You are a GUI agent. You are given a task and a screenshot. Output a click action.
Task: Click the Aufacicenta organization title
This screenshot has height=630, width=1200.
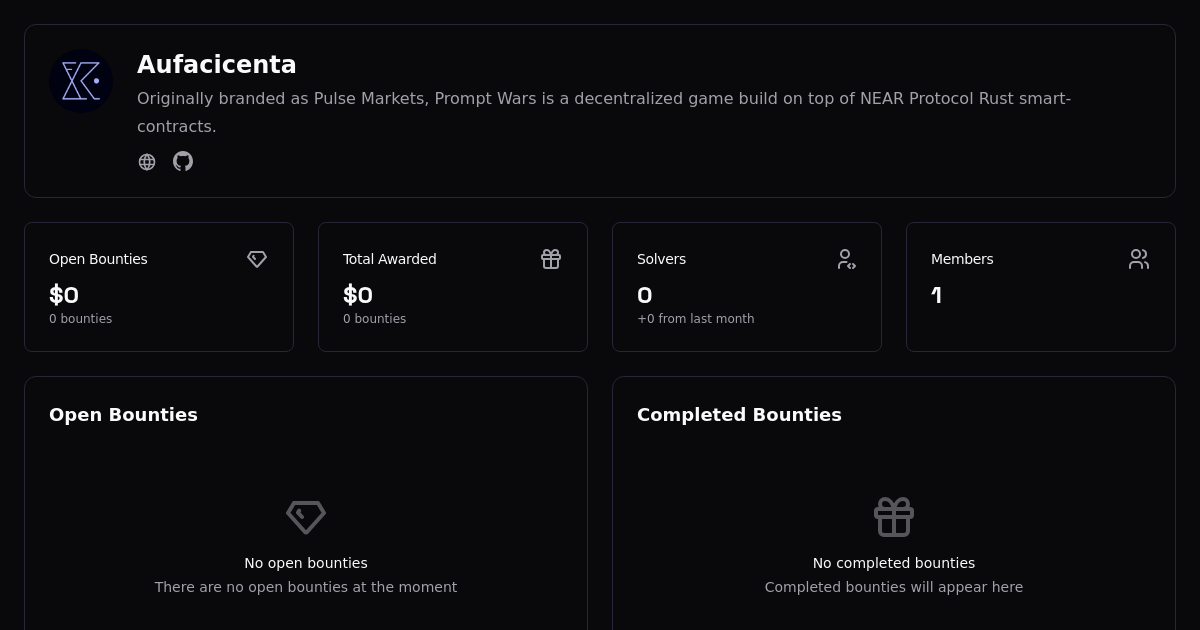(217, 65)
